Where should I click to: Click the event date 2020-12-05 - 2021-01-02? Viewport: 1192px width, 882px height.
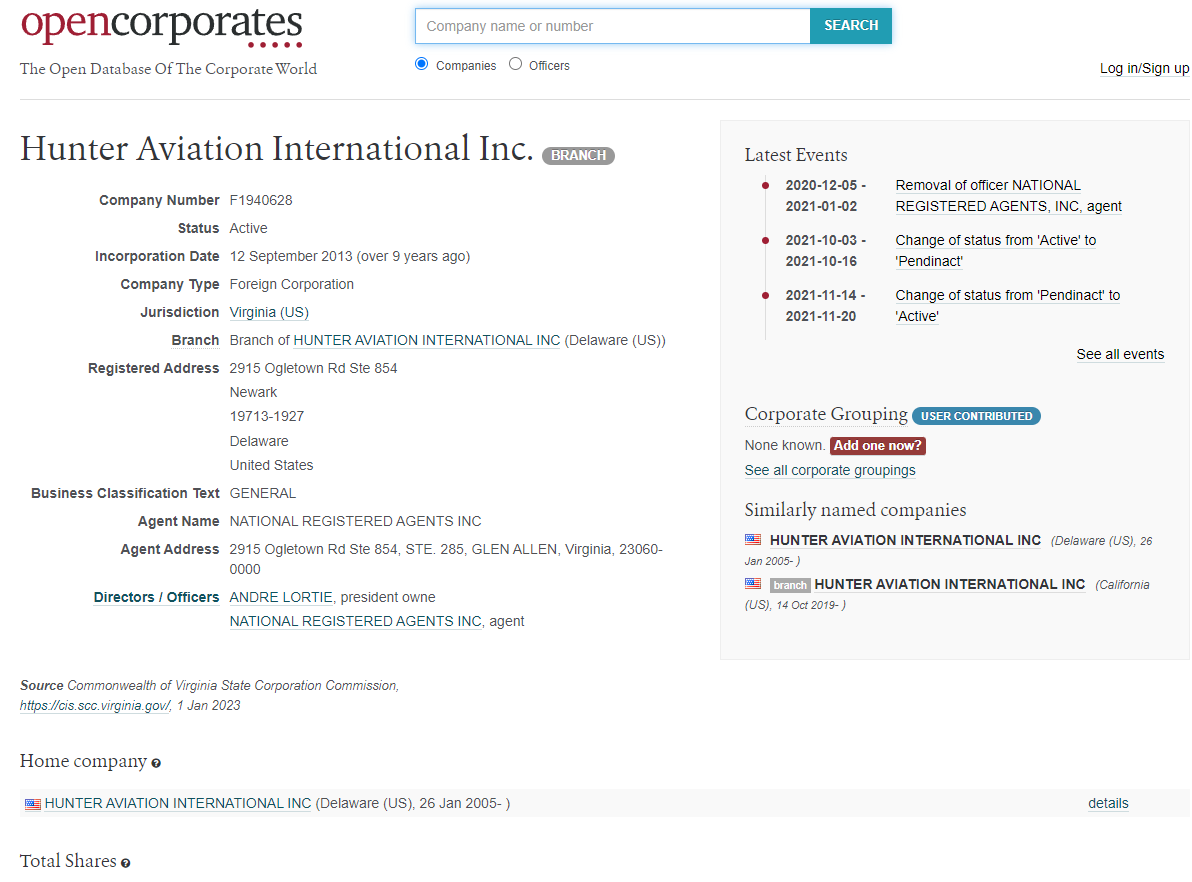tap(826, 196)
